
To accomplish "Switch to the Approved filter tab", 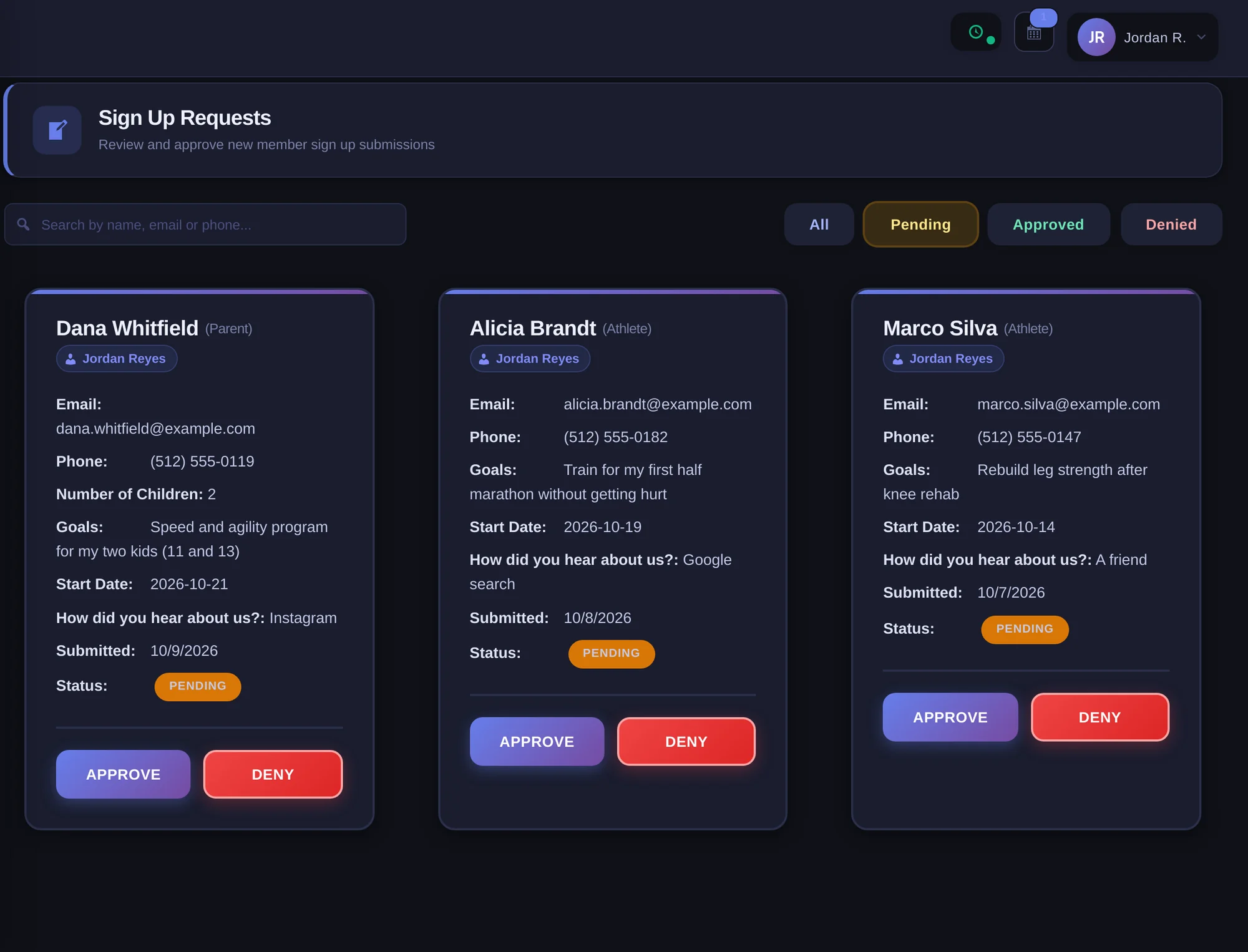I will 1048,224.
